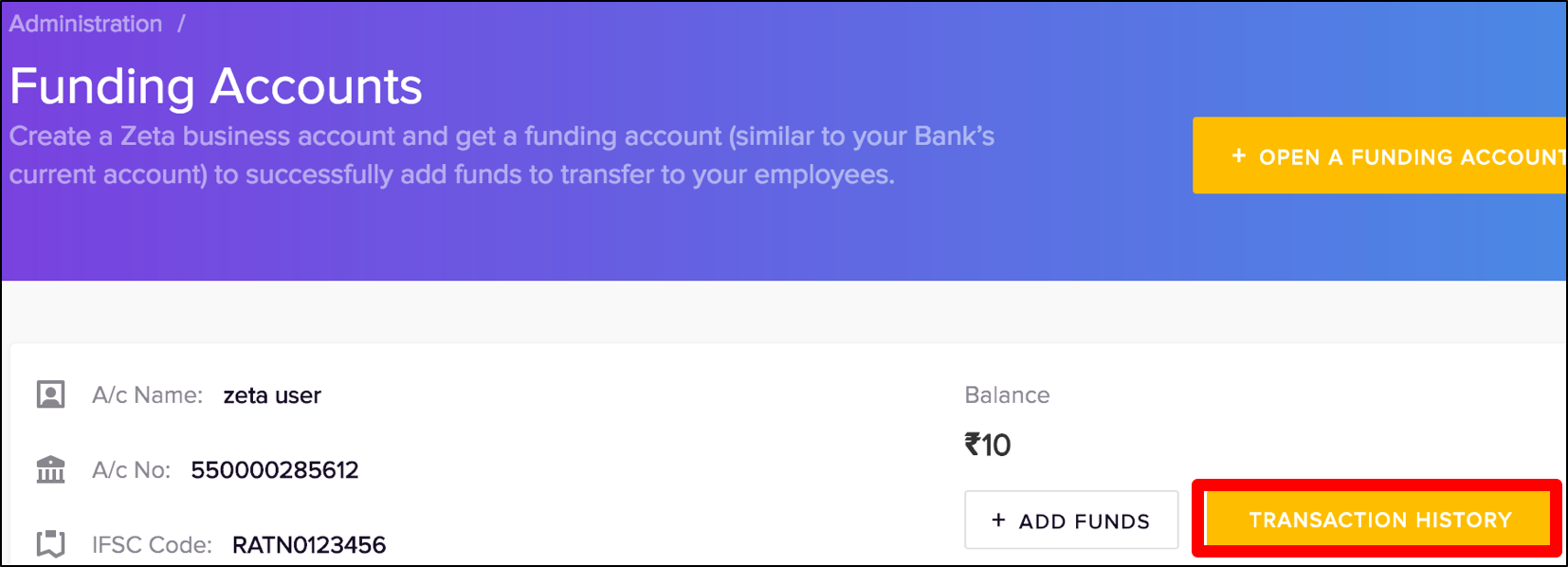Click the Administration breadcrumb link
Viewport: 1568px width, 567px height.
click(x=85, y=24)
